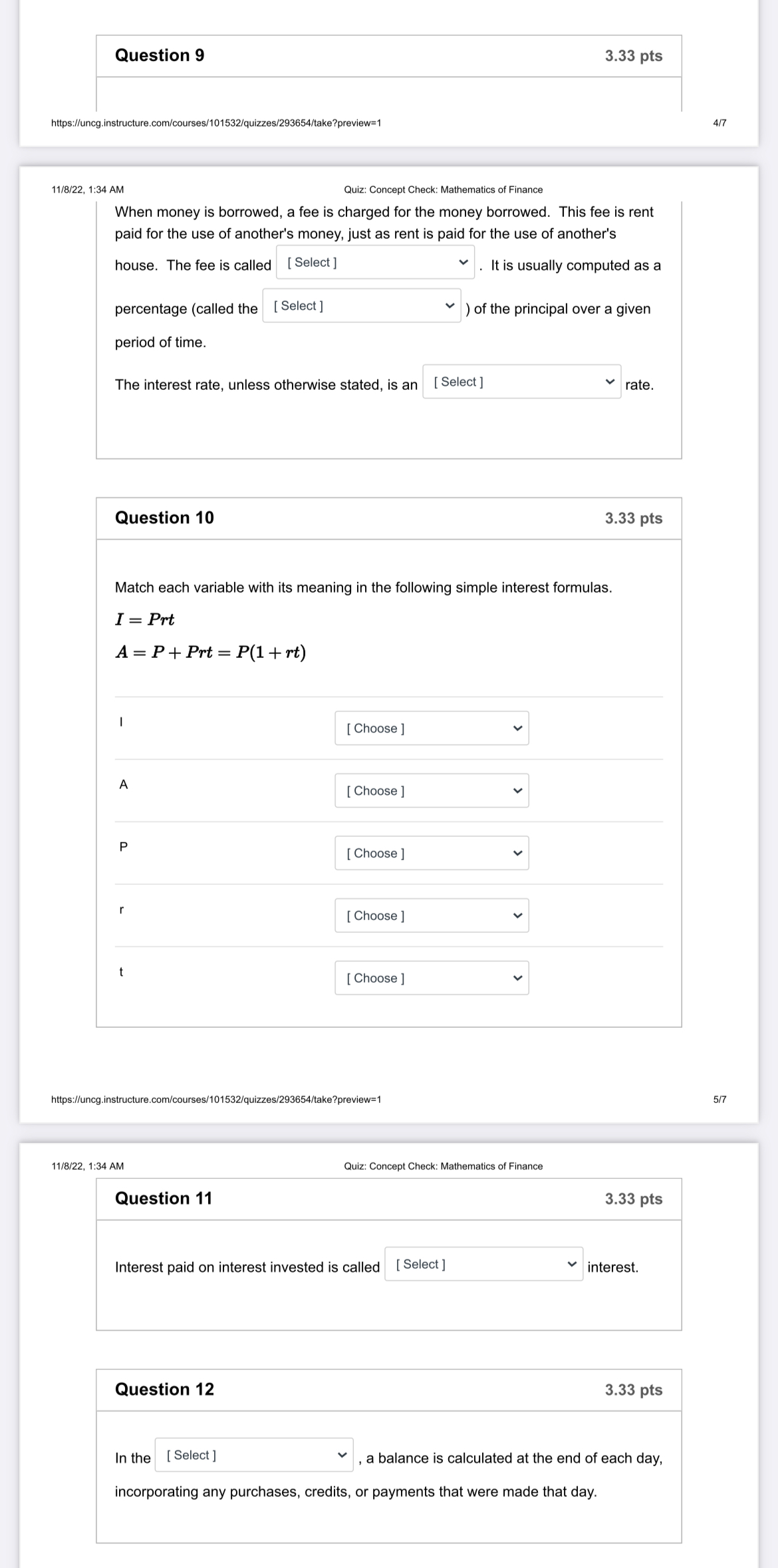Click the quiz URL below Question 9
The image size is (778, 1568).
[x=217, y=122]
